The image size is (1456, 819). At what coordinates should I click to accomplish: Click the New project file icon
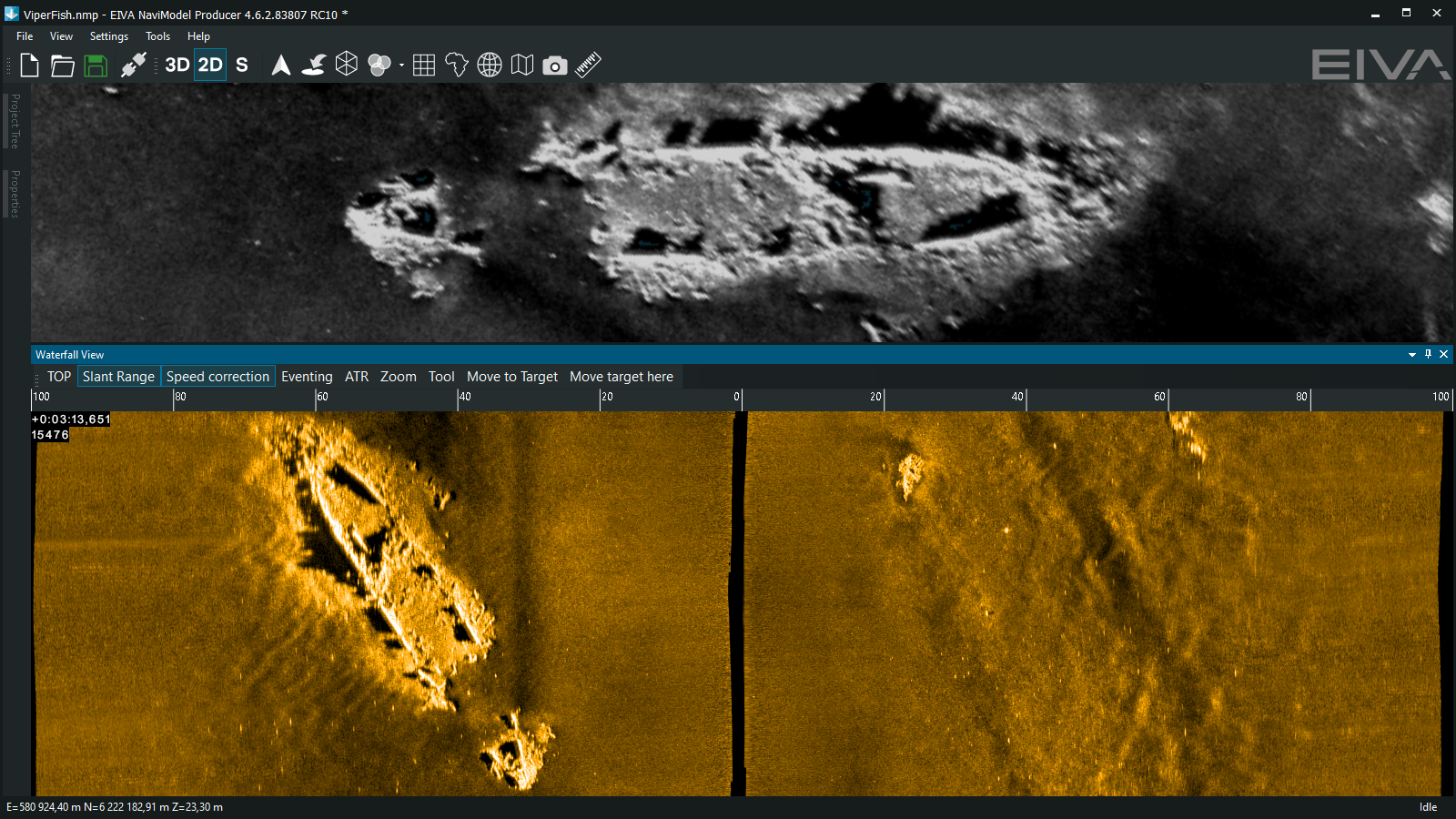pos(29,66)
